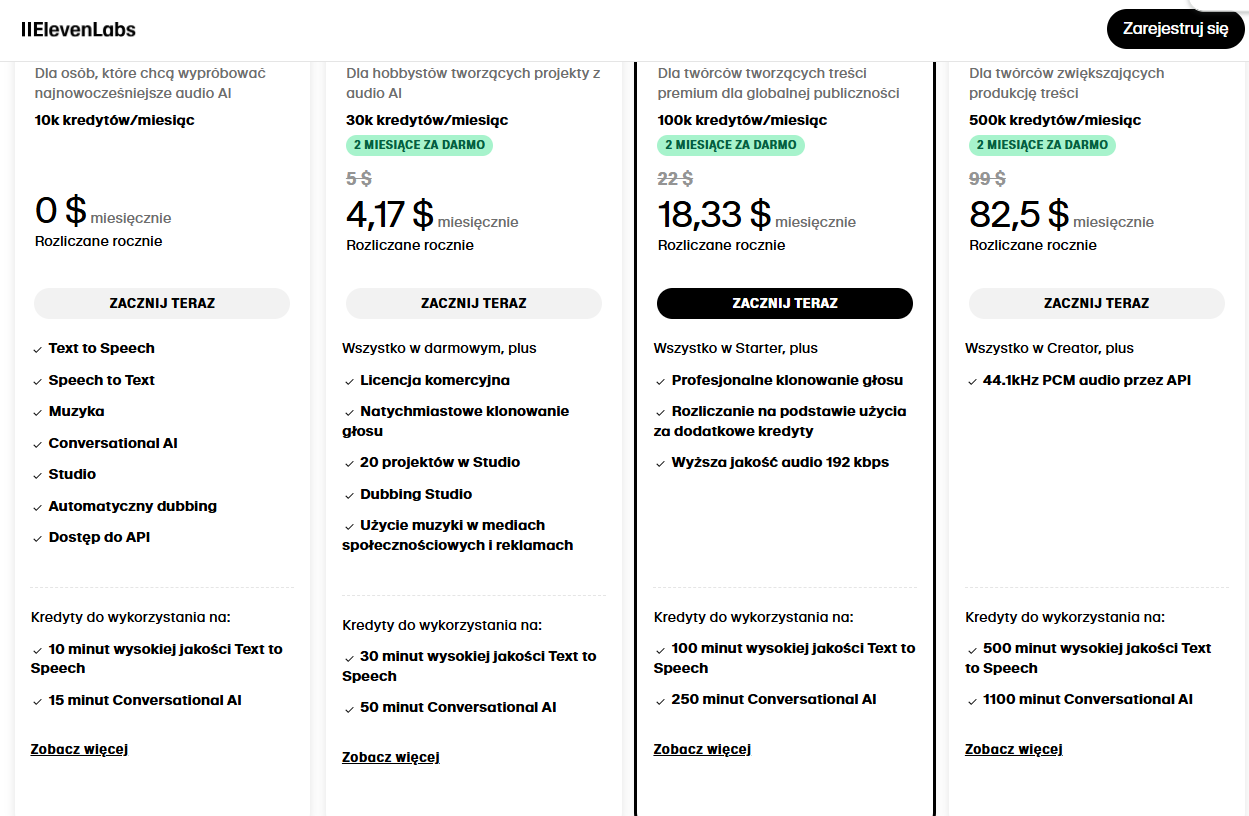Click the 2 MIESIĄCE ZA DARMO badge under 500k kredytów

click(1042, 145)
